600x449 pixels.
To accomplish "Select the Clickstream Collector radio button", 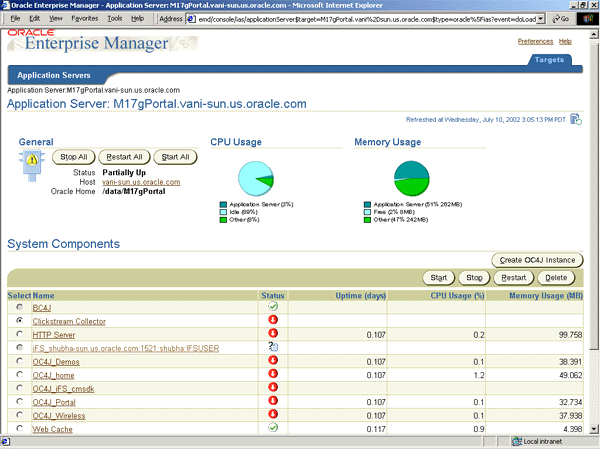I will [x=20, y=320].
